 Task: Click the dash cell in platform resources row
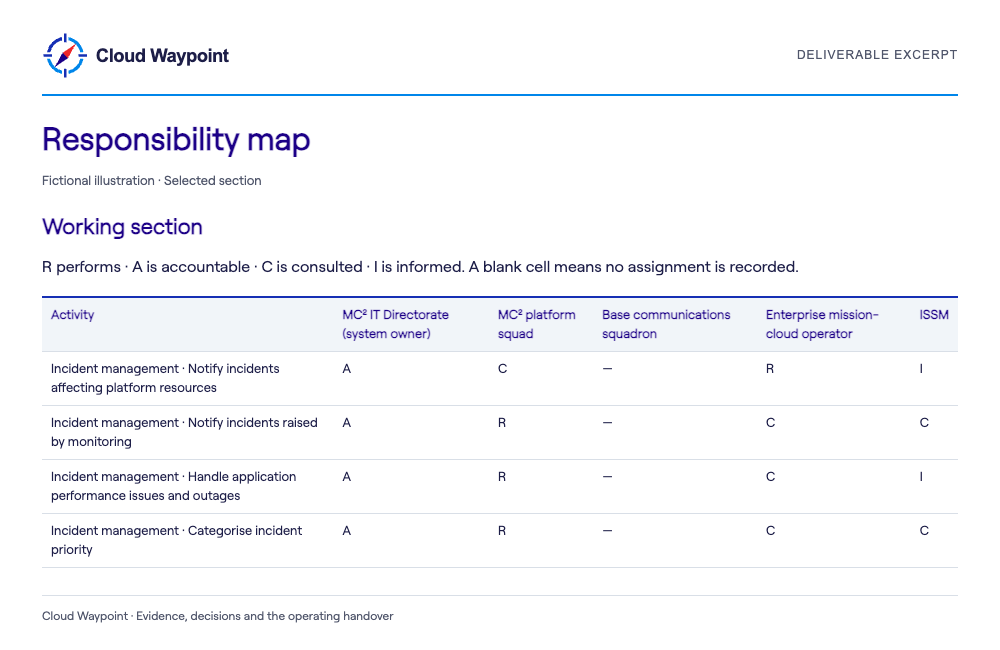pyautogui.click(x=607, y=369)
